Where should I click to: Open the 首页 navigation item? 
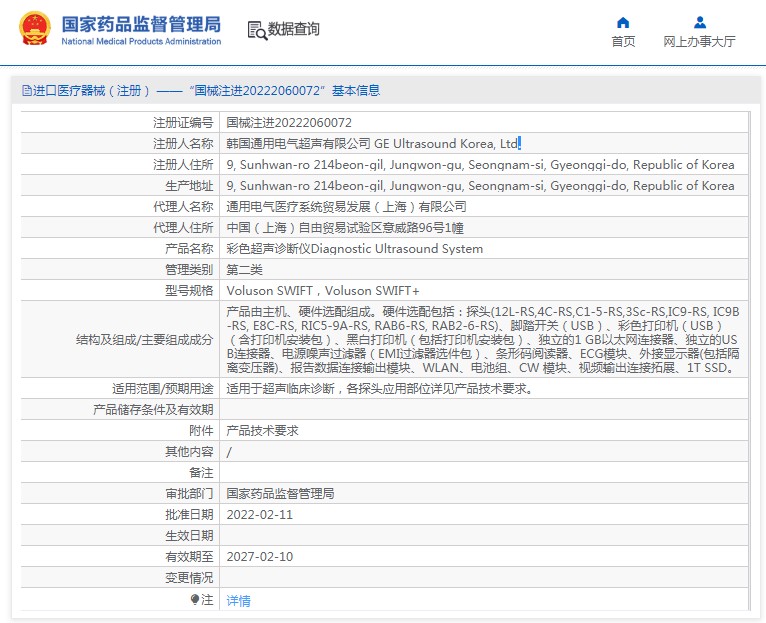pyautogui.click(x=623, y=42)
